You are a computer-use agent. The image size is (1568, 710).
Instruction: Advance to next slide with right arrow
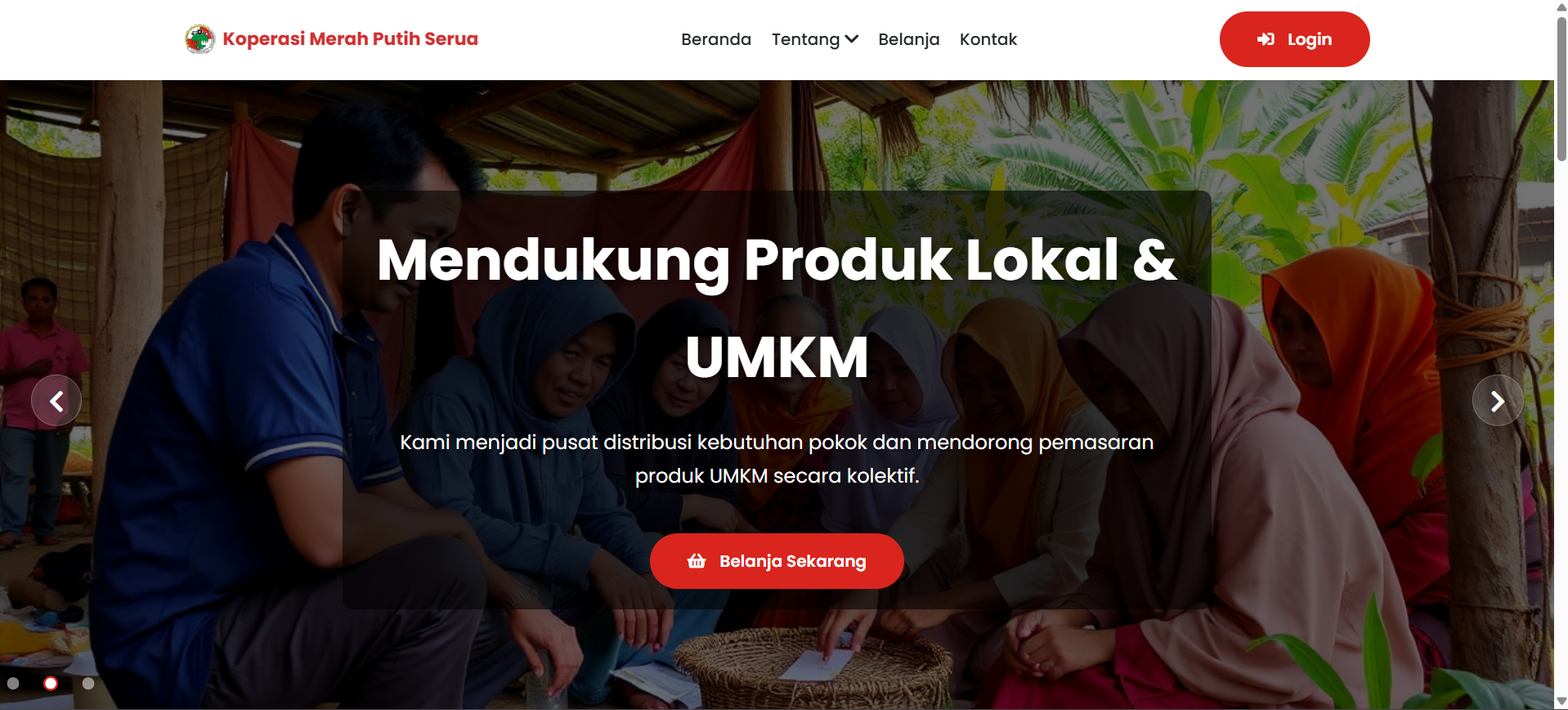(x=1498, y=401)
